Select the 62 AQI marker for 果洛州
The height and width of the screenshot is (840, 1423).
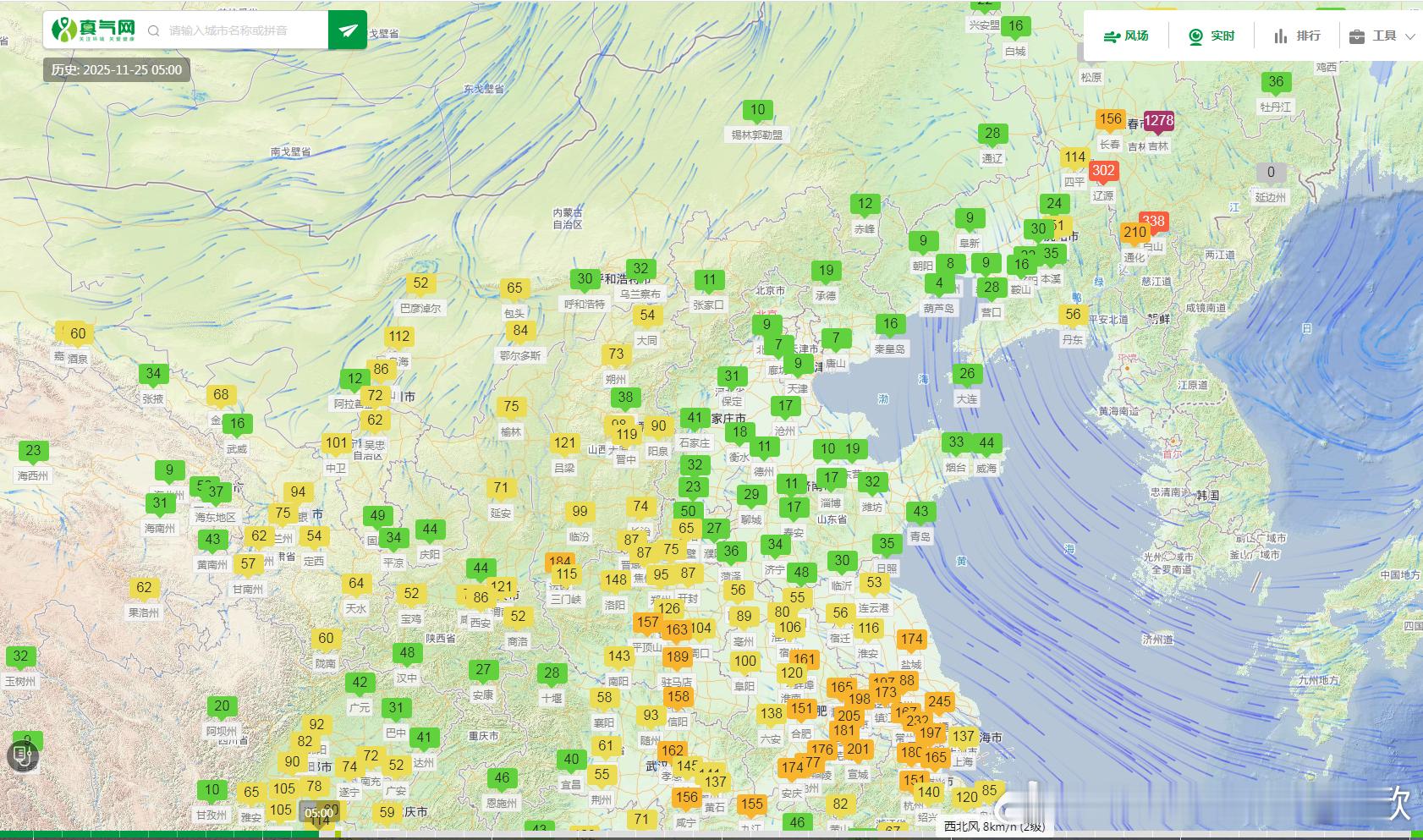coord(144,588)
